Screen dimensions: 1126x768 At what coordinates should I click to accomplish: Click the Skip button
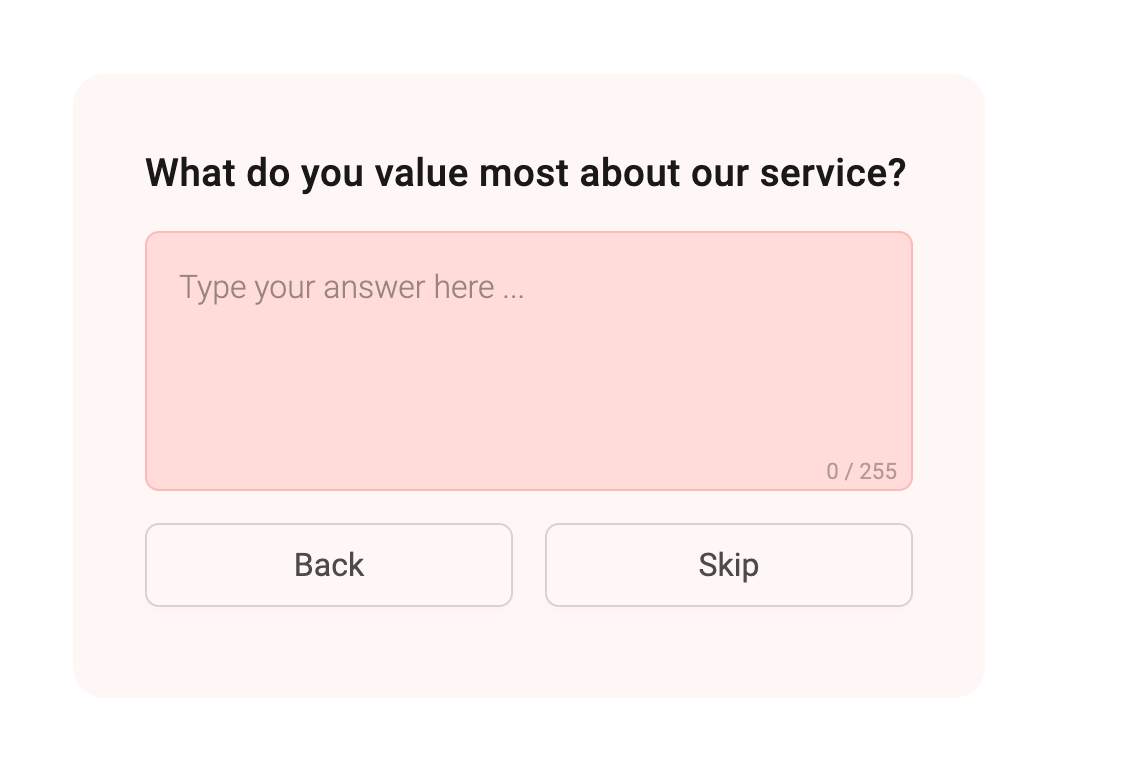728,565
